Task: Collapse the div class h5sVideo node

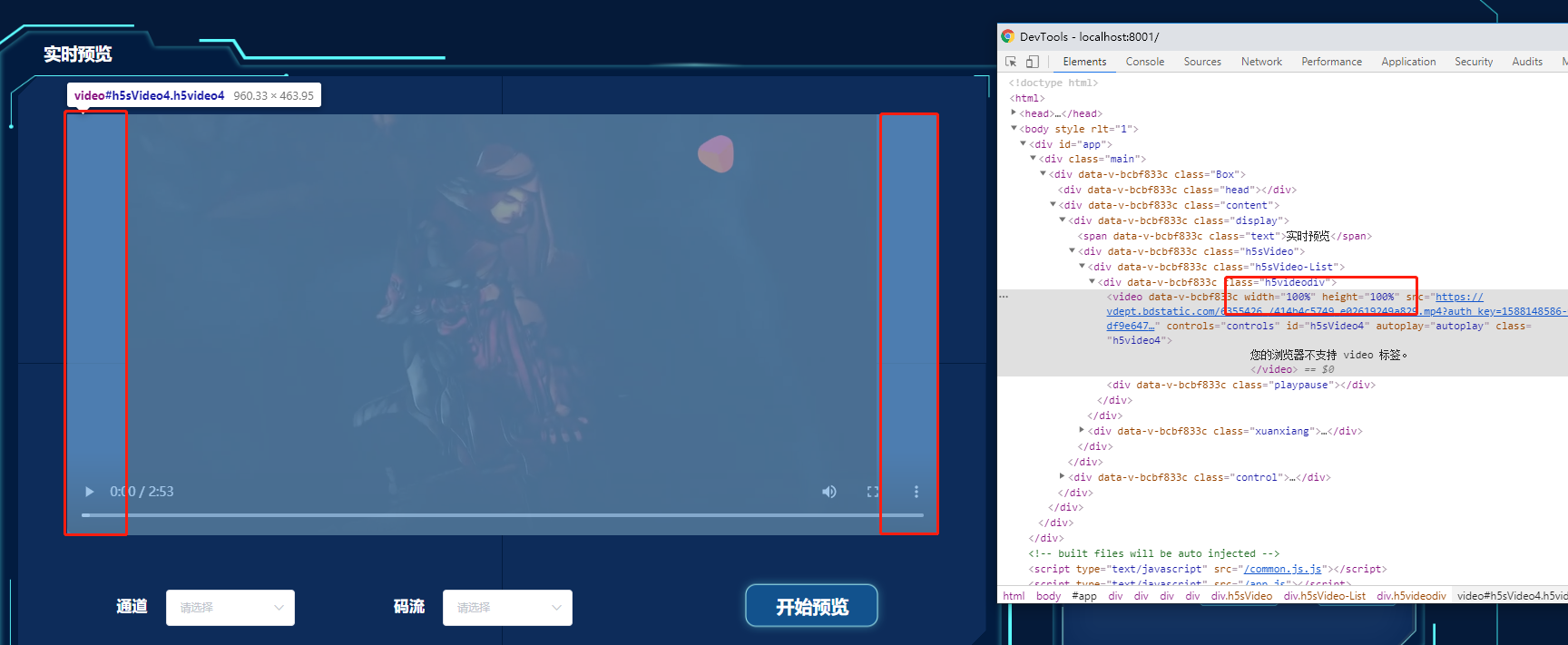Action: (1073, 250)
